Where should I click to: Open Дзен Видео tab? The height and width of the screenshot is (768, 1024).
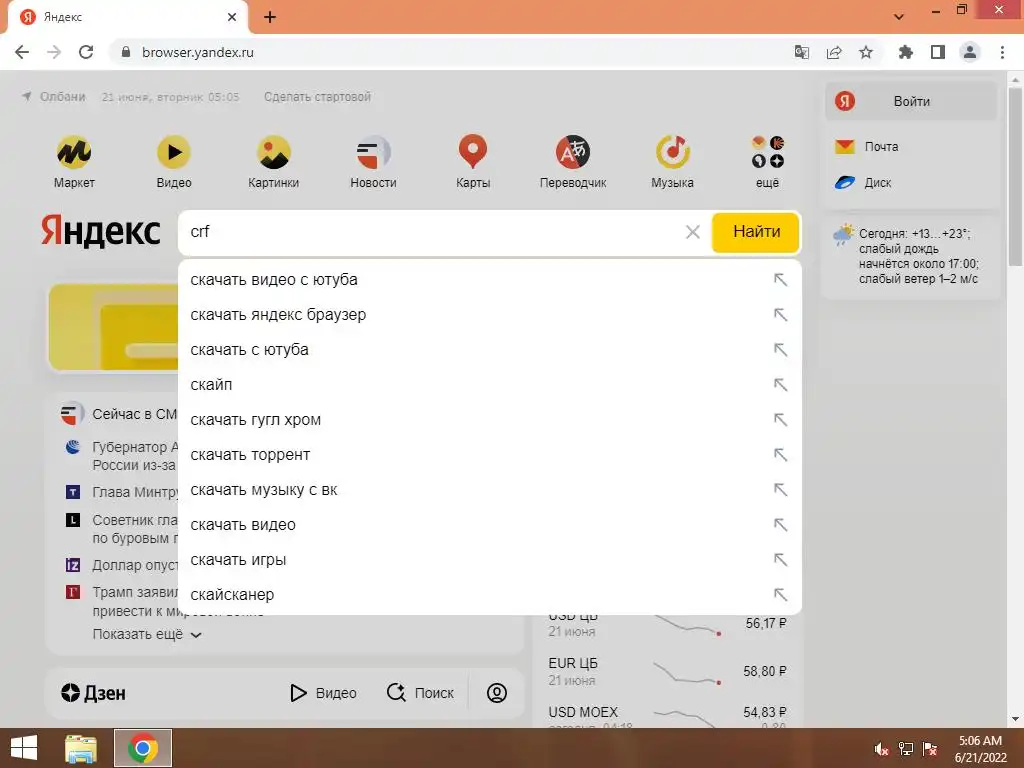click(323, 693)
